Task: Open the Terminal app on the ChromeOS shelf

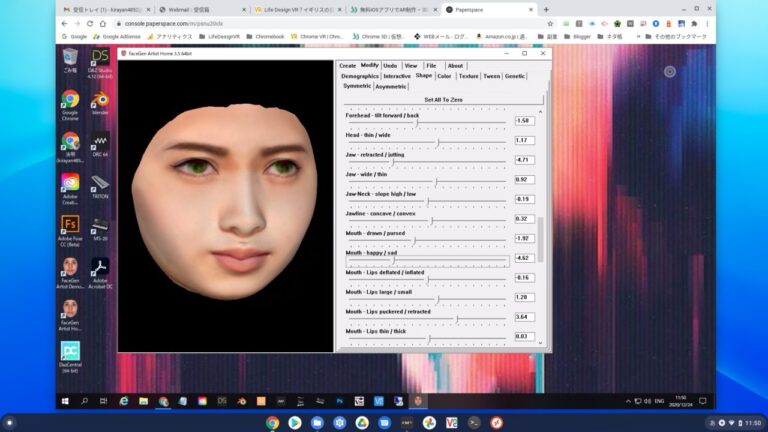Action: [x=474, y=422]
